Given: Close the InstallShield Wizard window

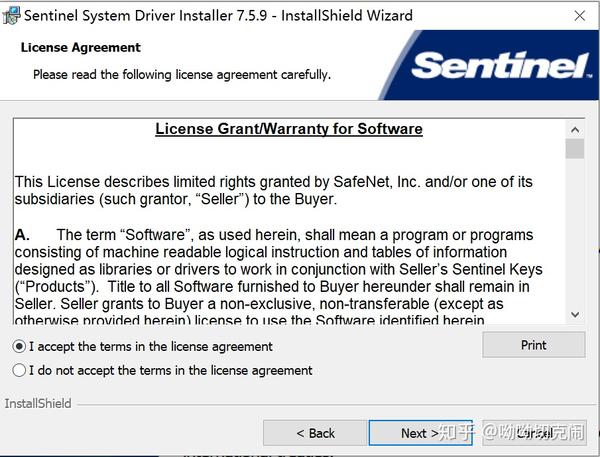Looking at the screenshot, I should coord(579,16).
